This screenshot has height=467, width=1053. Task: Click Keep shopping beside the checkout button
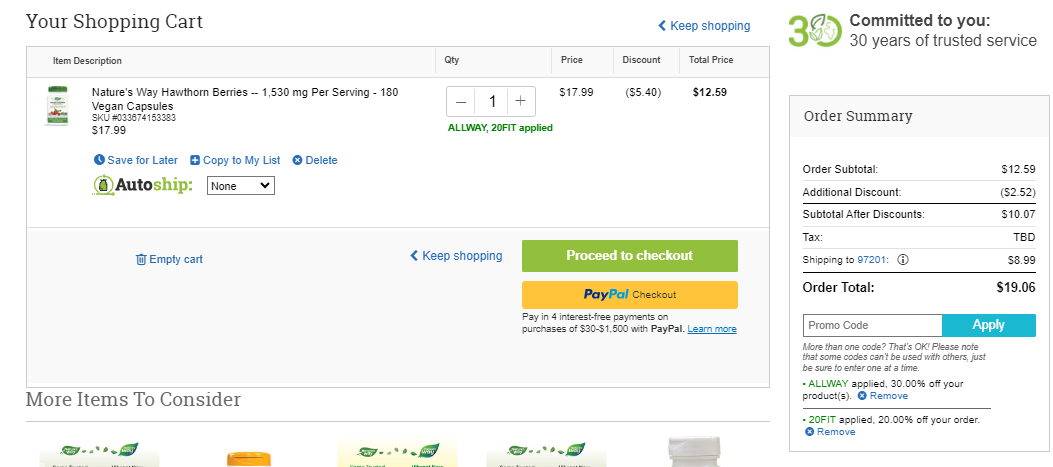coord(456,255)
